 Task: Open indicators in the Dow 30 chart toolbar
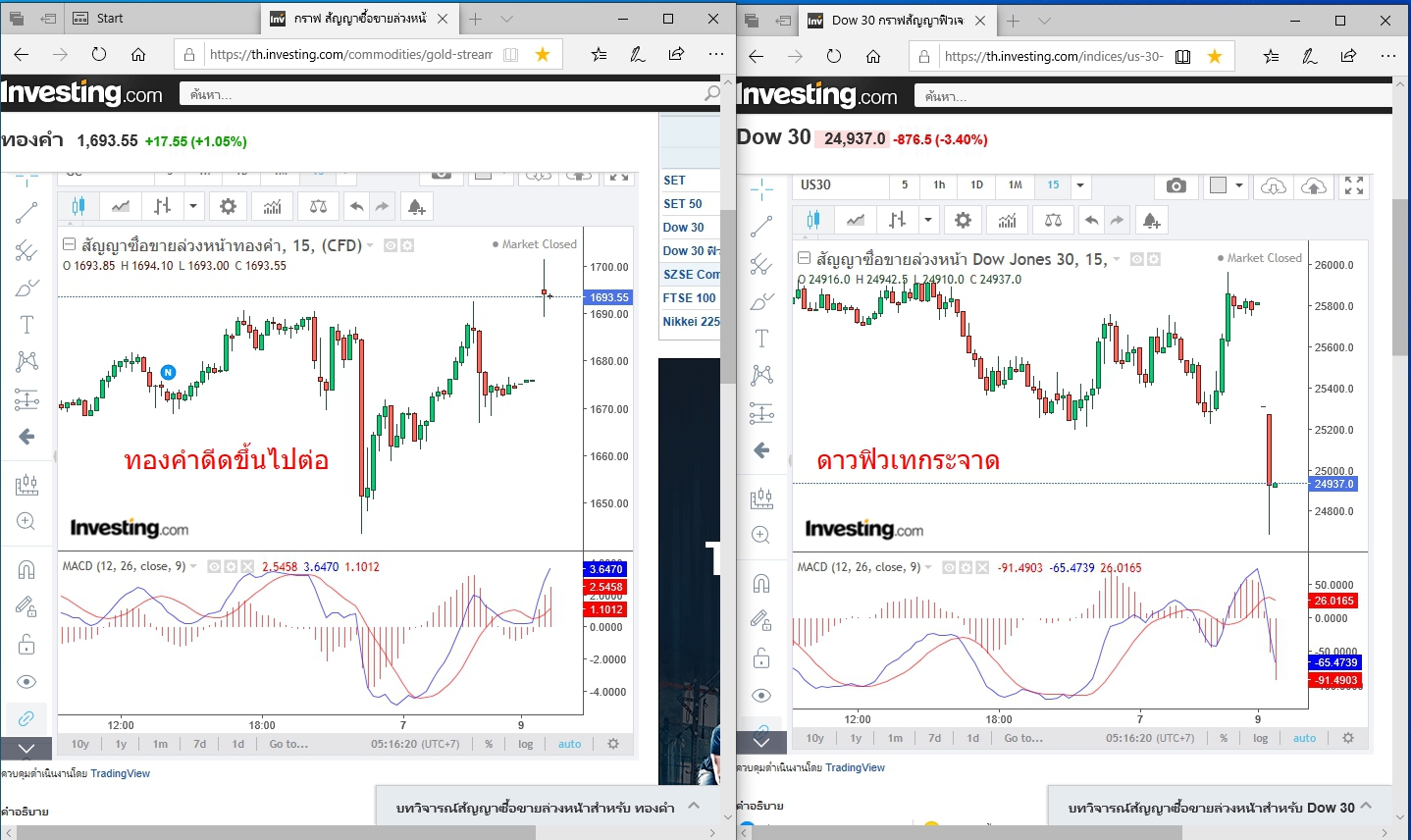pyautogui.click(x=1007, y=220)
